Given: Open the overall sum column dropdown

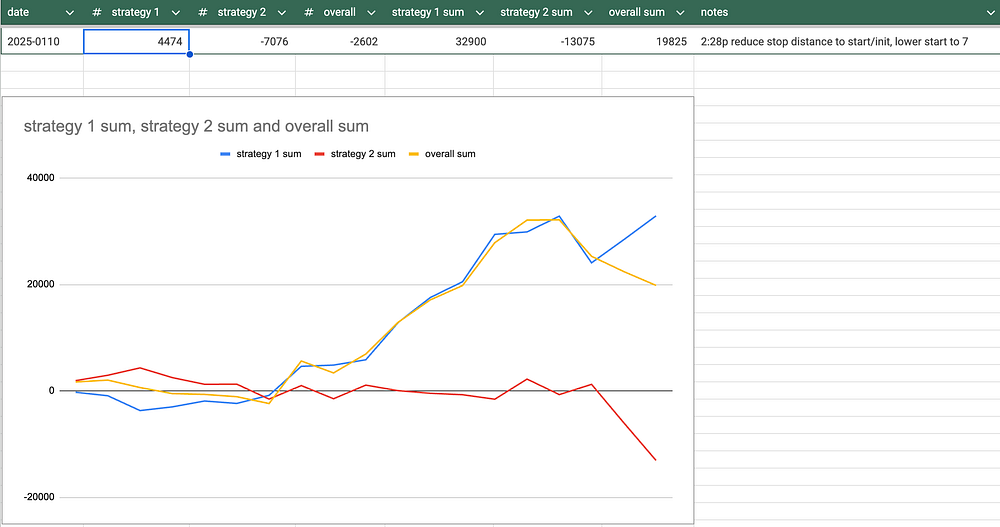Looking at the screenshot, I should [x=680, y=13].
